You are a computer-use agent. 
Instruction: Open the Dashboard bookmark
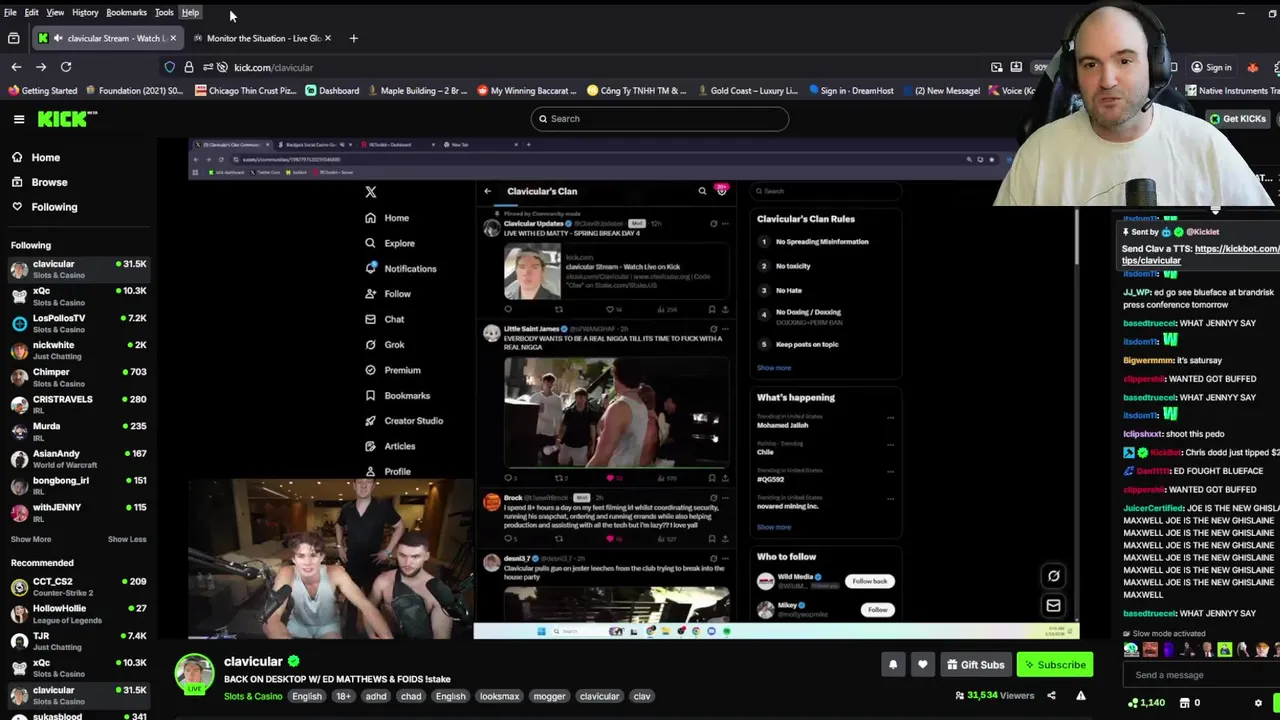[x=332, y=91]
